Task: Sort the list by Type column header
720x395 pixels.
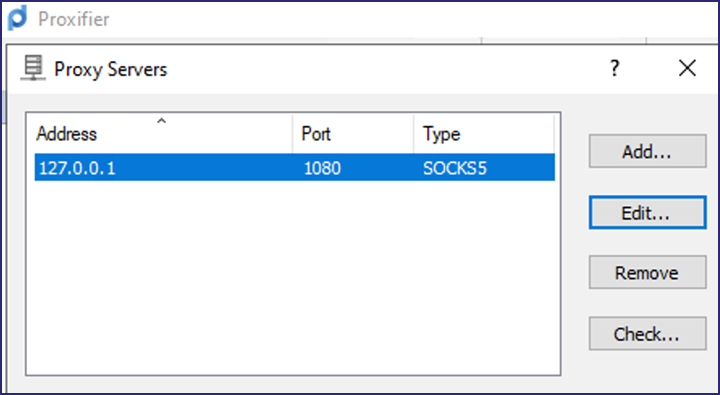Action: click(484, 134)
